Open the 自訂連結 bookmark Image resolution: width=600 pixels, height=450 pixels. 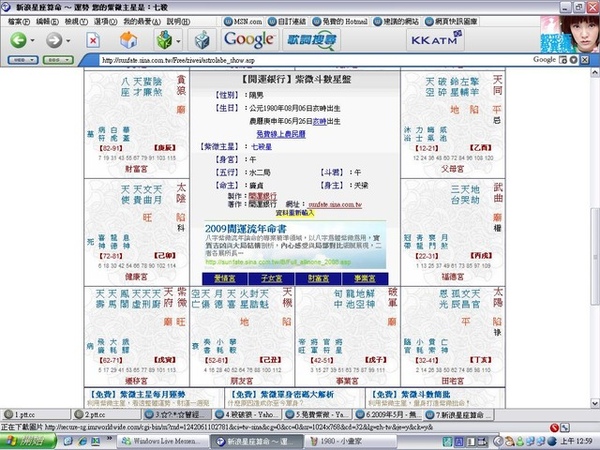(x=287, y=21)
